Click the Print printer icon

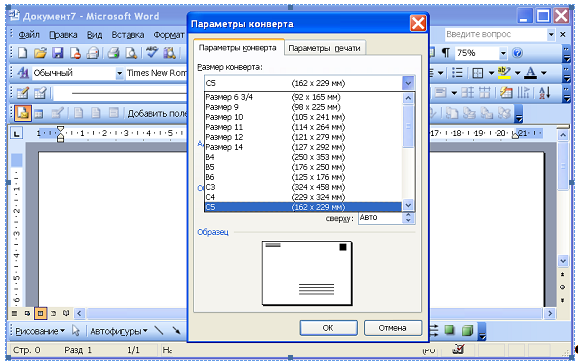114,53
